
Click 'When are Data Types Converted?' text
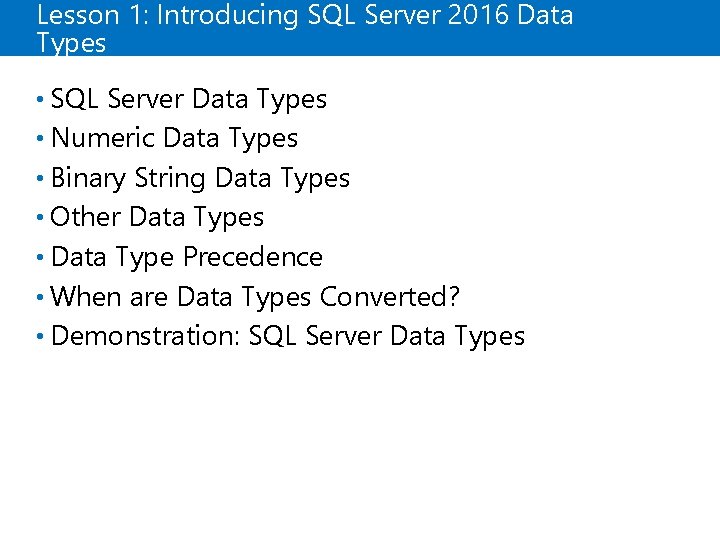[254, 296]
